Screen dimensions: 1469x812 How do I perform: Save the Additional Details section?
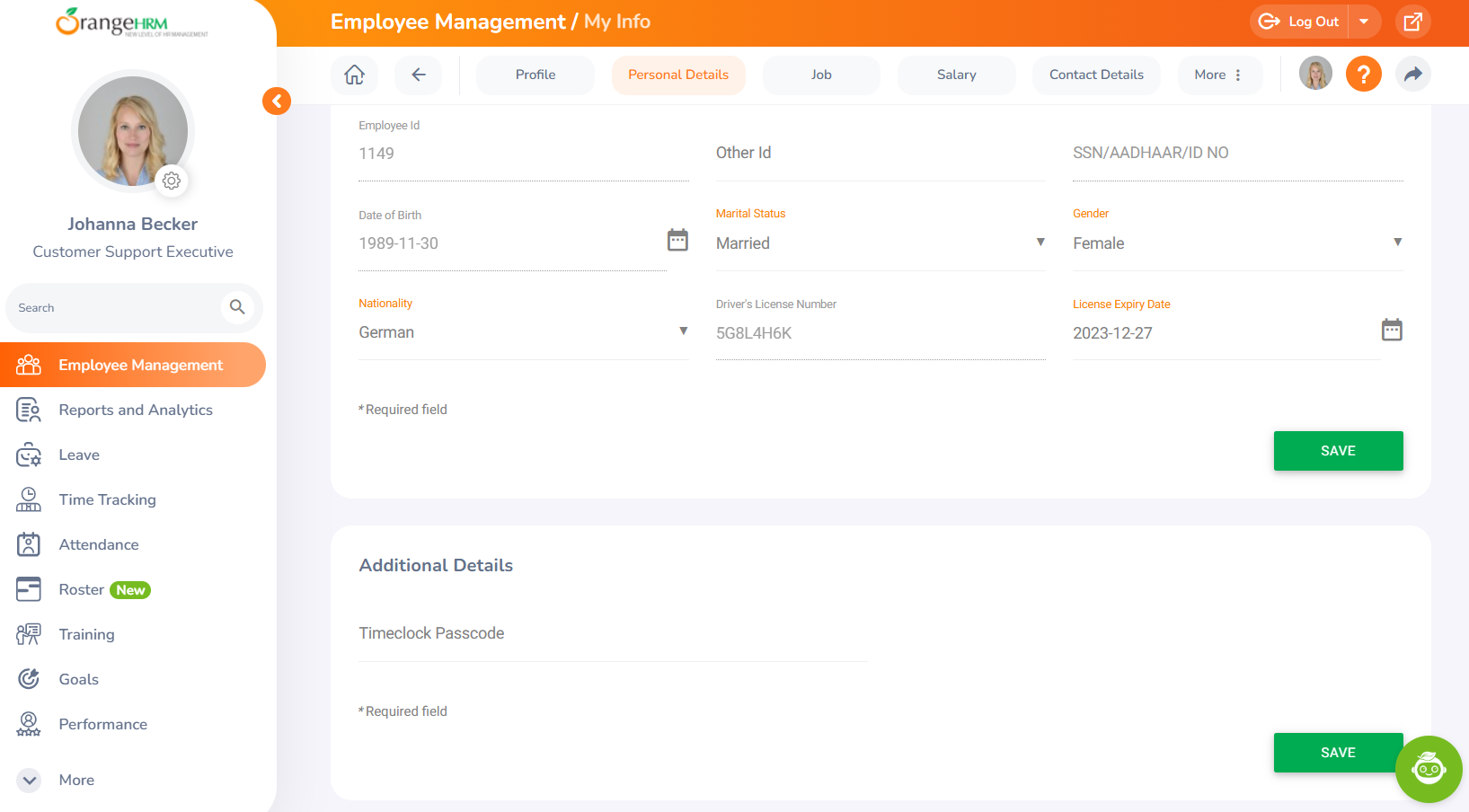point(1337,753)
